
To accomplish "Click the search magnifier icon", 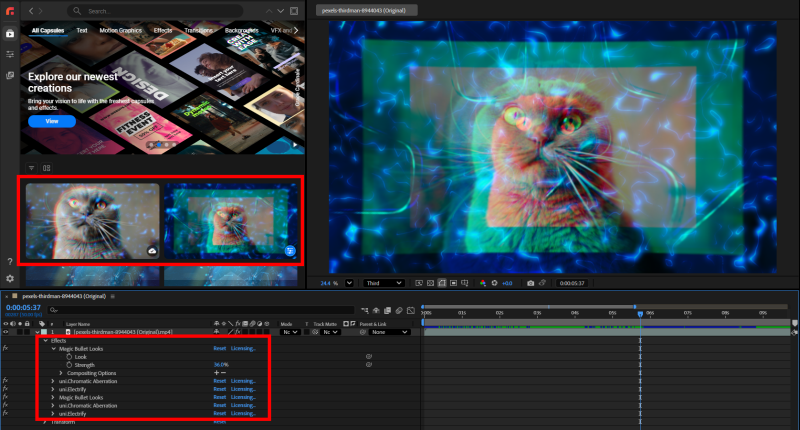I will [x=77, y=11].
